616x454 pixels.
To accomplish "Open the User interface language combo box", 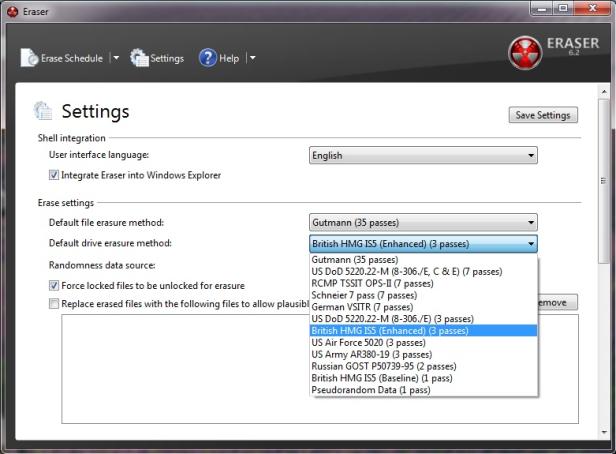I will pos(423,156).
